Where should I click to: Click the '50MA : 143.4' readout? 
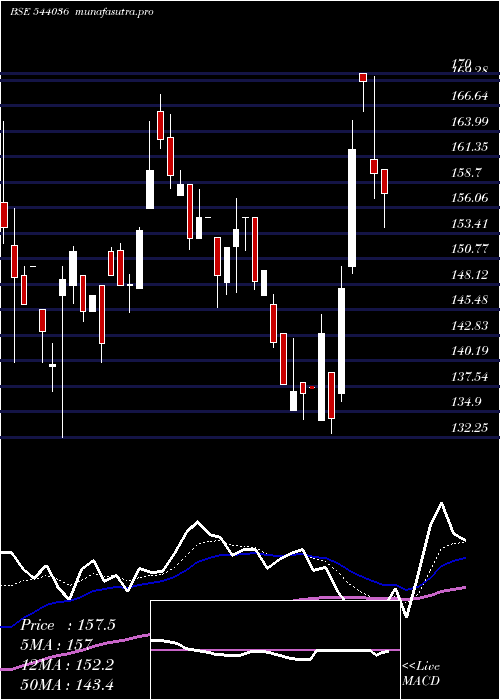pos(67,684)
